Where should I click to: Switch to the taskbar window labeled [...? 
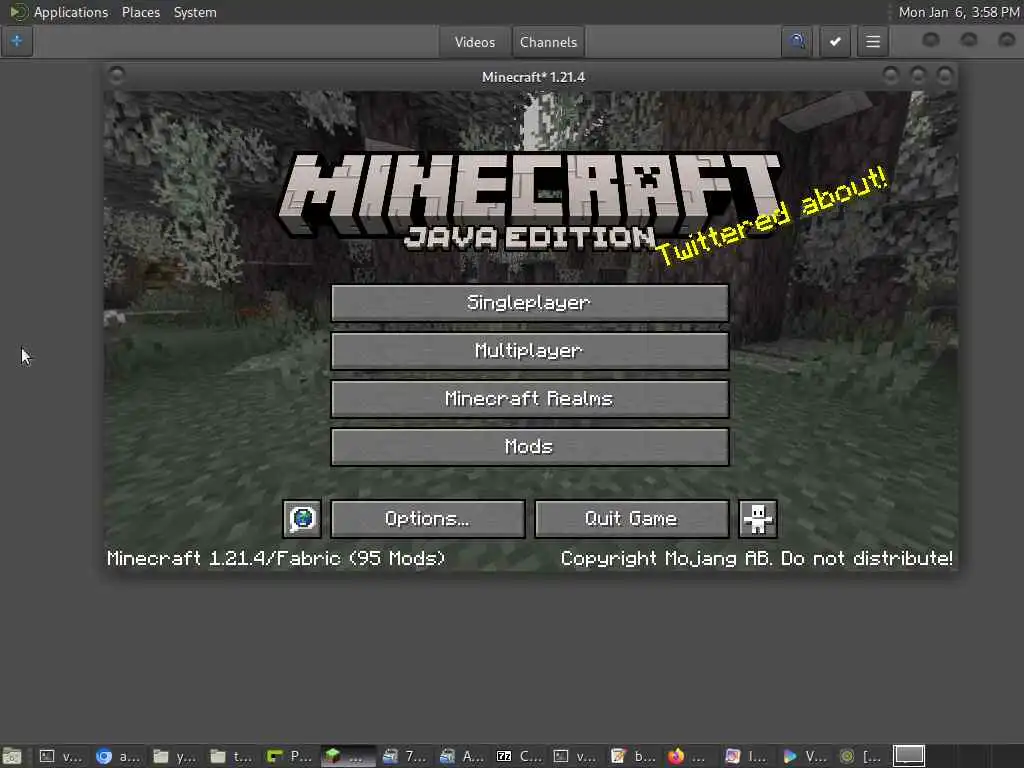click(x=862, y=756)
